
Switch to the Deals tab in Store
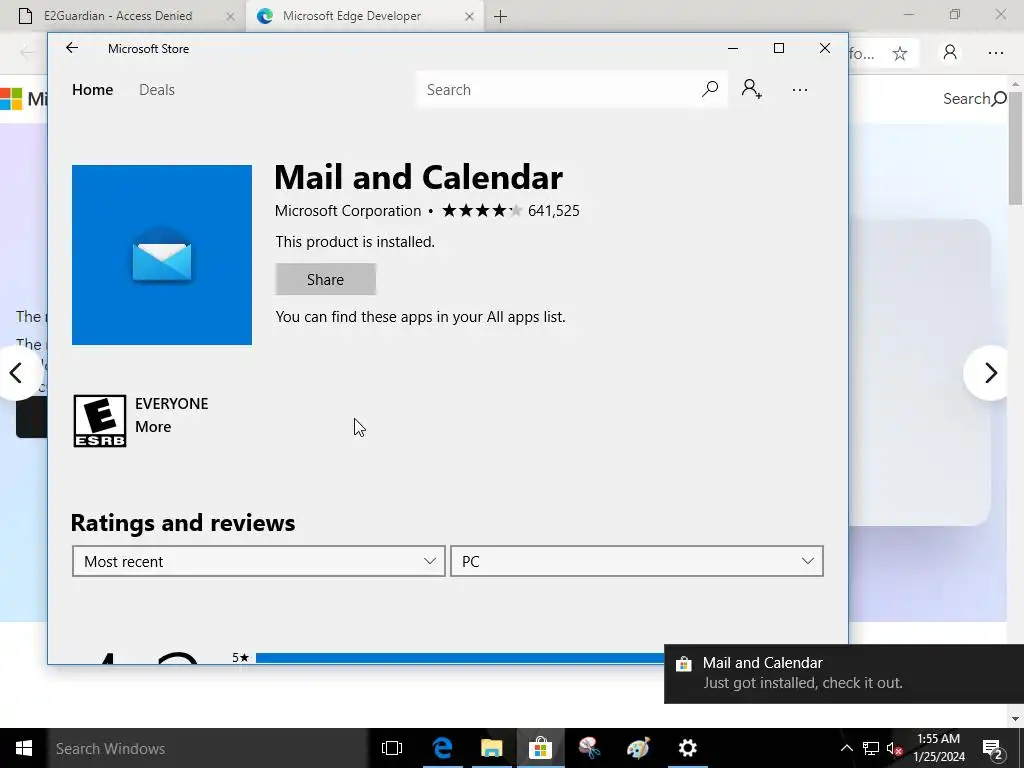[157, 89]
